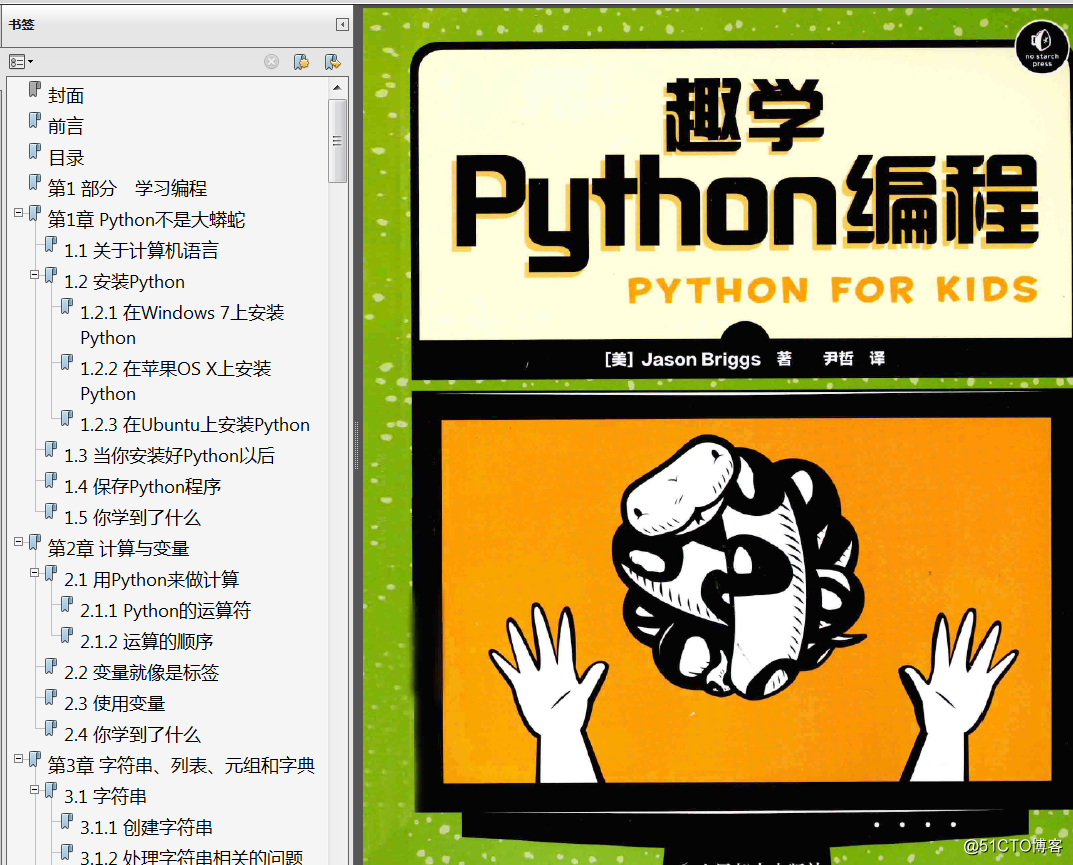Collapse the 2.1 用Python来做计算 tree node
This screenshot has width=1073, height=865.
(x=35, y=573)
